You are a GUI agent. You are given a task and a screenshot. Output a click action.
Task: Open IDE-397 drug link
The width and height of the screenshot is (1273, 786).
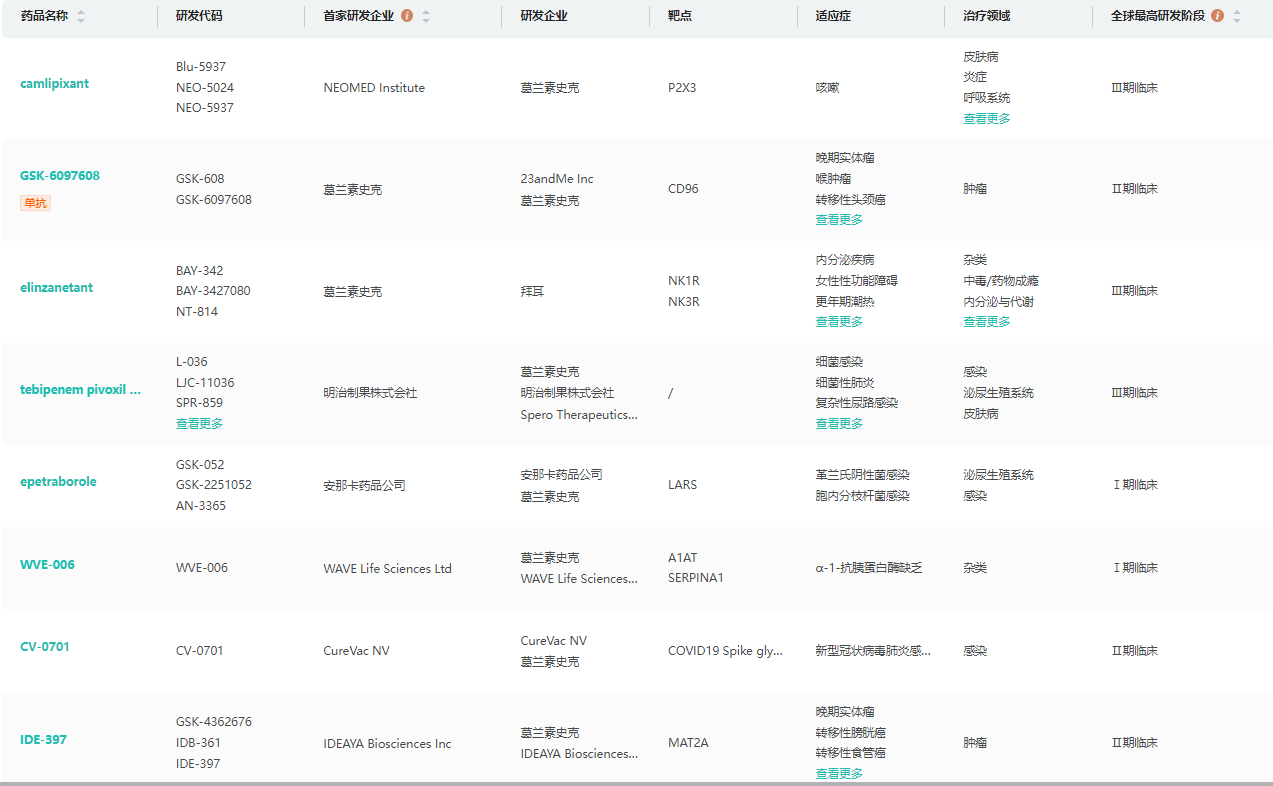[x=43, y=739]
